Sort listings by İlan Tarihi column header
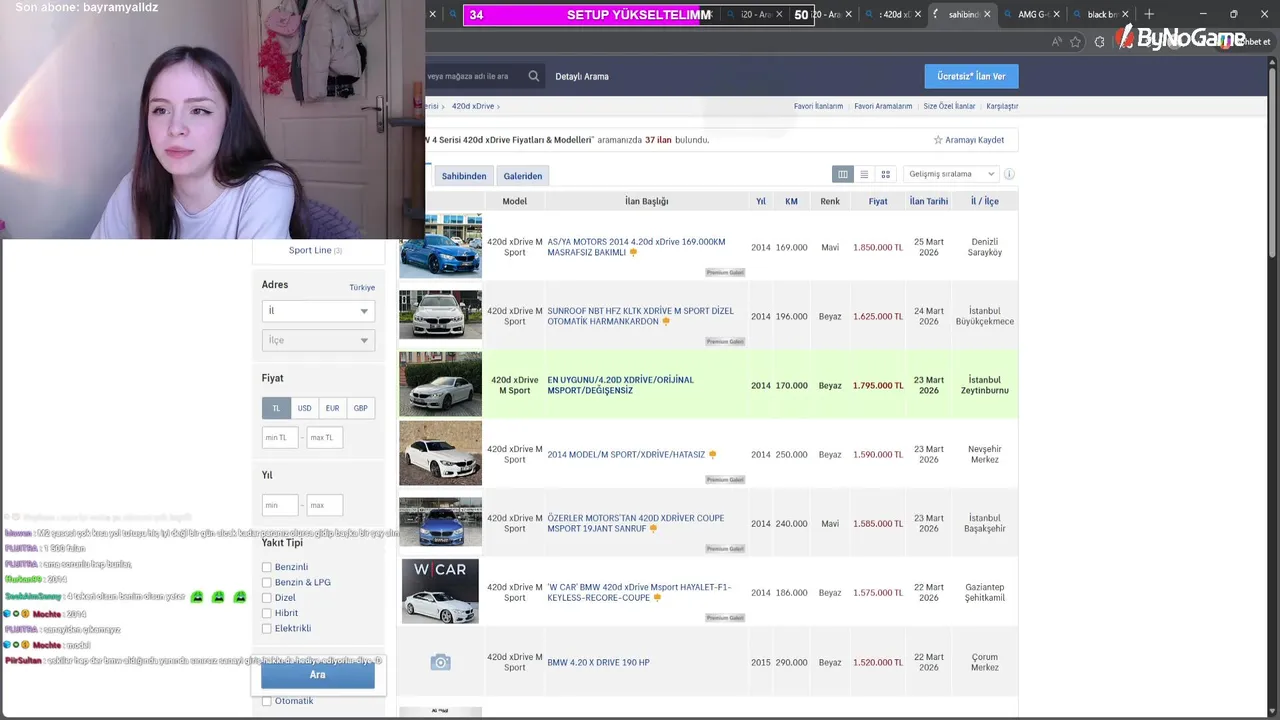 click(929, 201)
